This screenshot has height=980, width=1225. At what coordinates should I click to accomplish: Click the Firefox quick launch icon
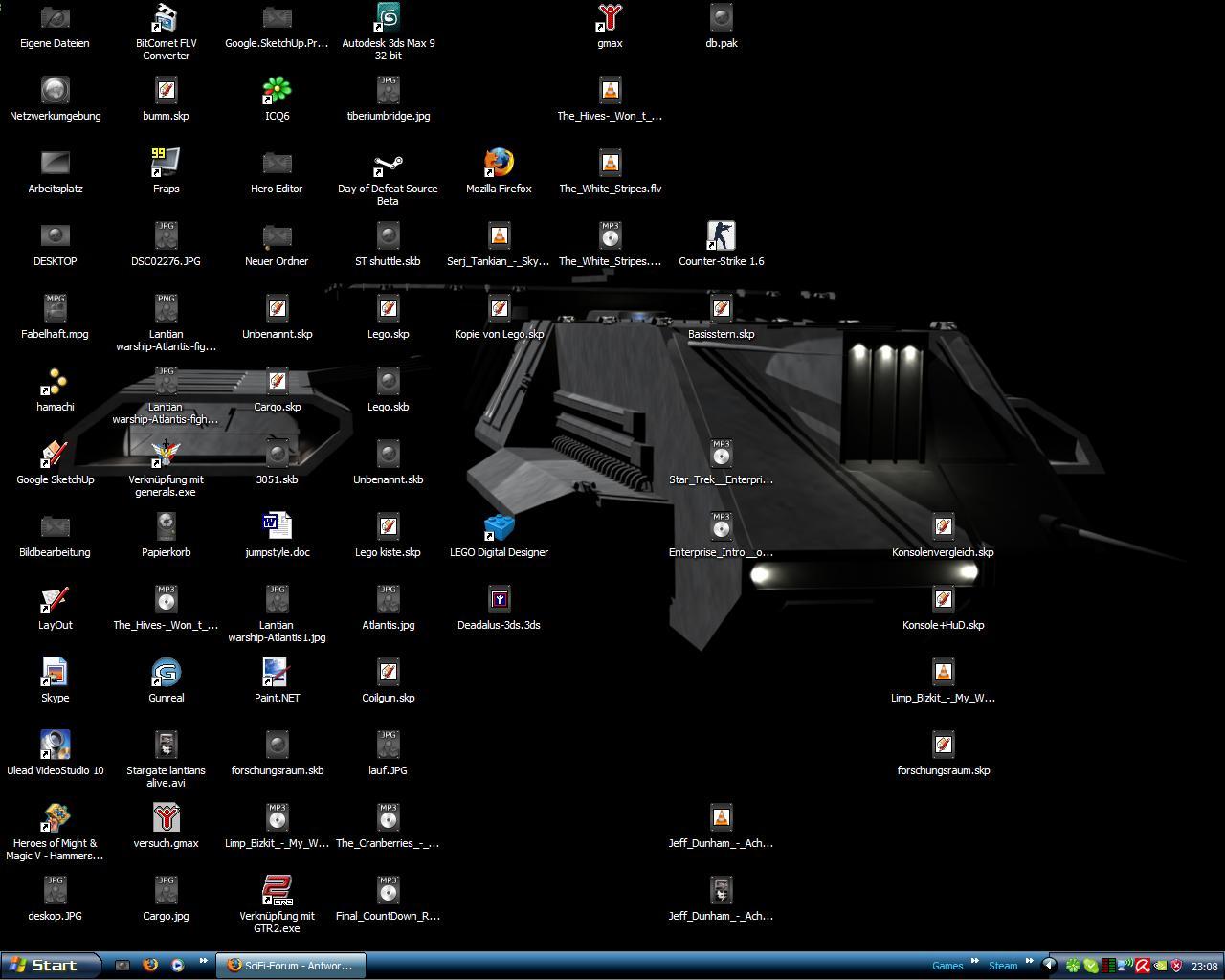coord(150,966)
